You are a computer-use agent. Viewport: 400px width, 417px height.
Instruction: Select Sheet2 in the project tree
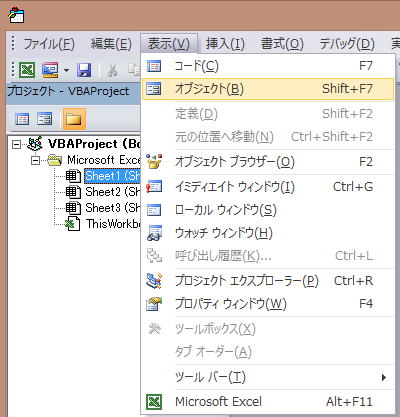(113, 192)
